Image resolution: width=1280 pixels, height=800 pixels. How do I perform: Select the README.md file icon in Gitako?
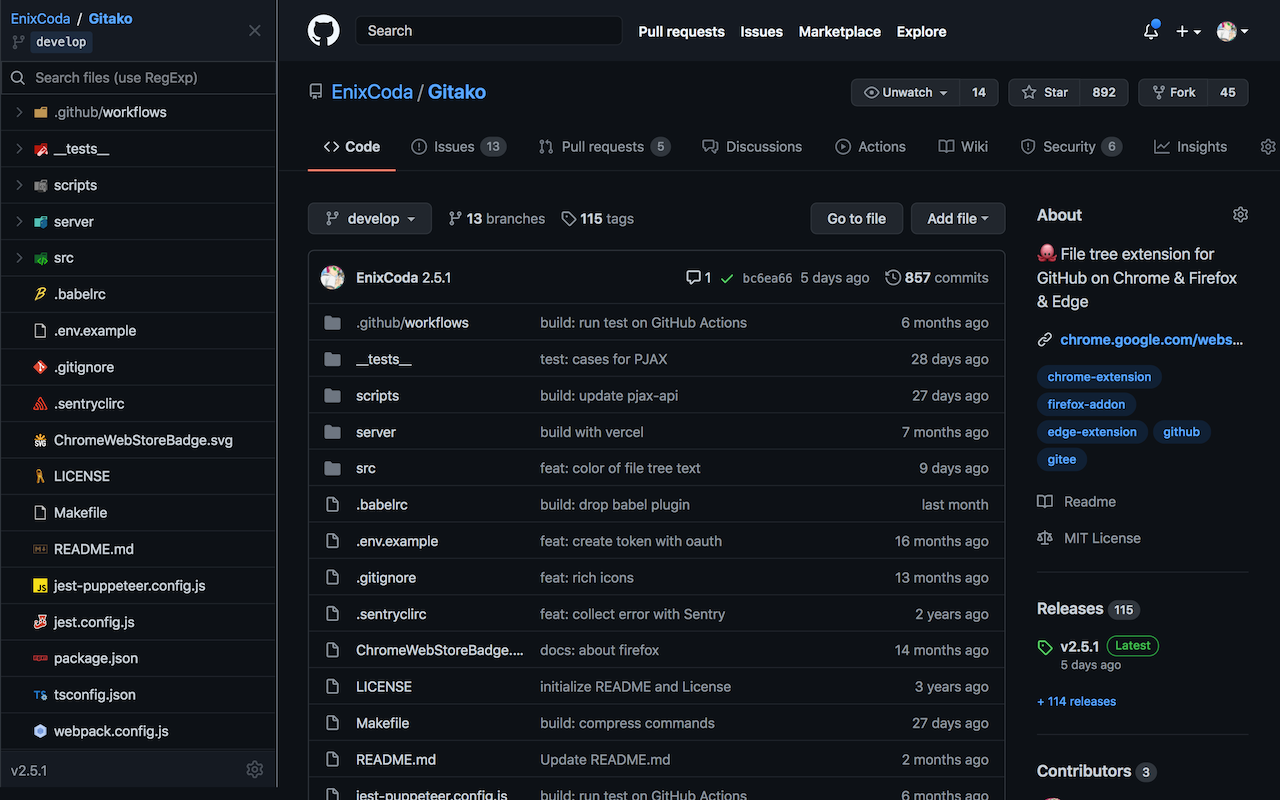pyautogui.click(x=40, y=549)
